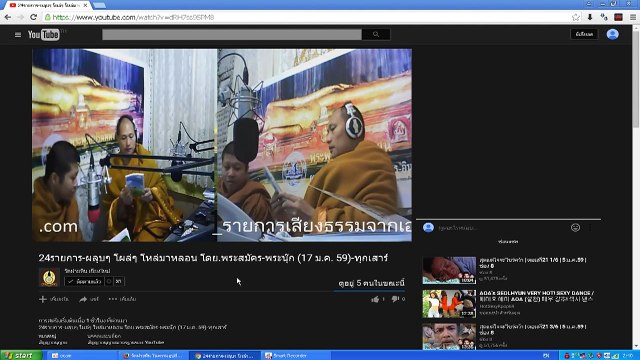This screenshot has width=640, height=360.
Task: Click the download arrow extension icon
Action: (x=590, y=17)
